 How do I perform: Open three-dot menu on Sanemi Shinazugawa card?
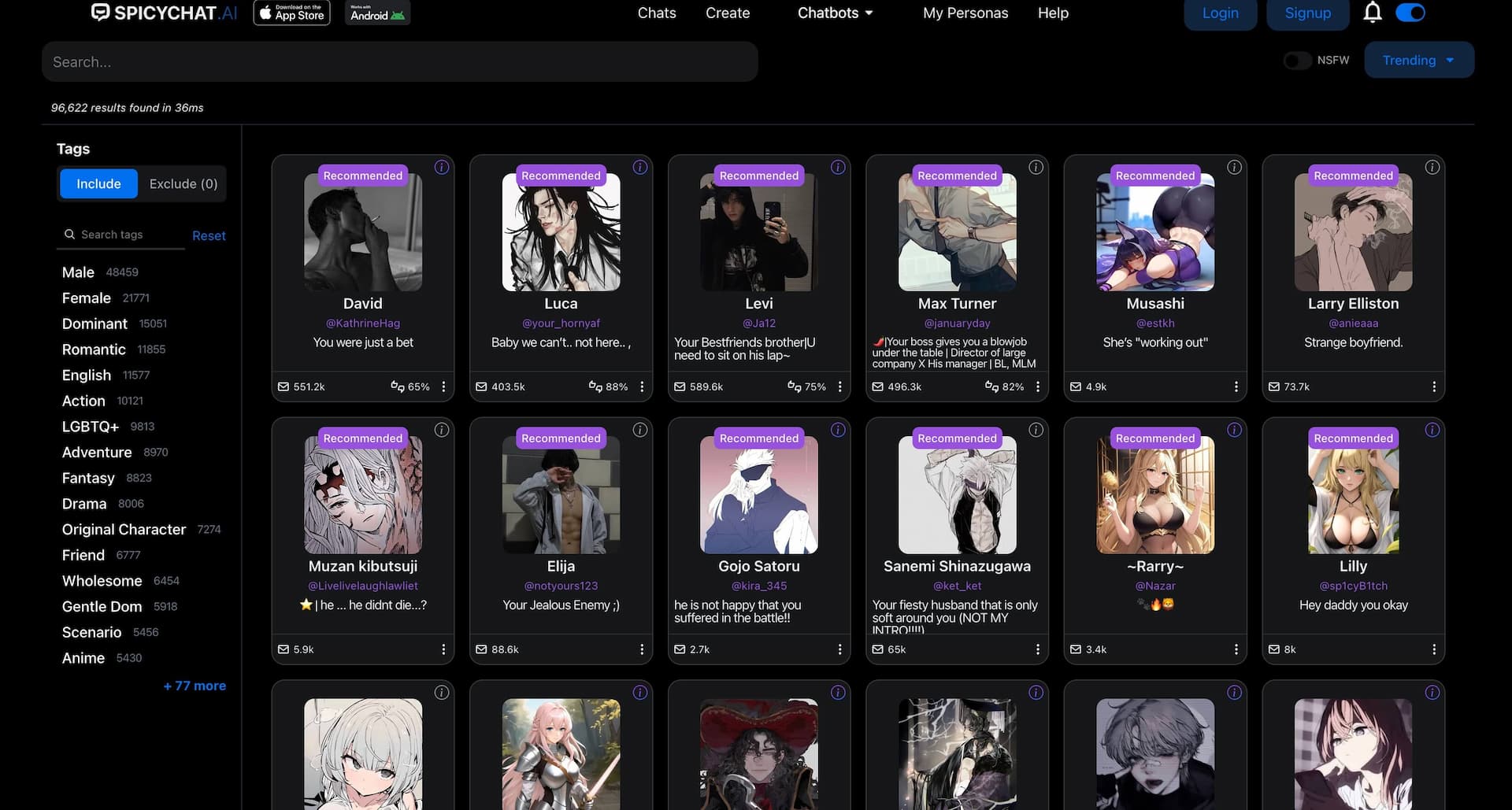point(1038,649)
